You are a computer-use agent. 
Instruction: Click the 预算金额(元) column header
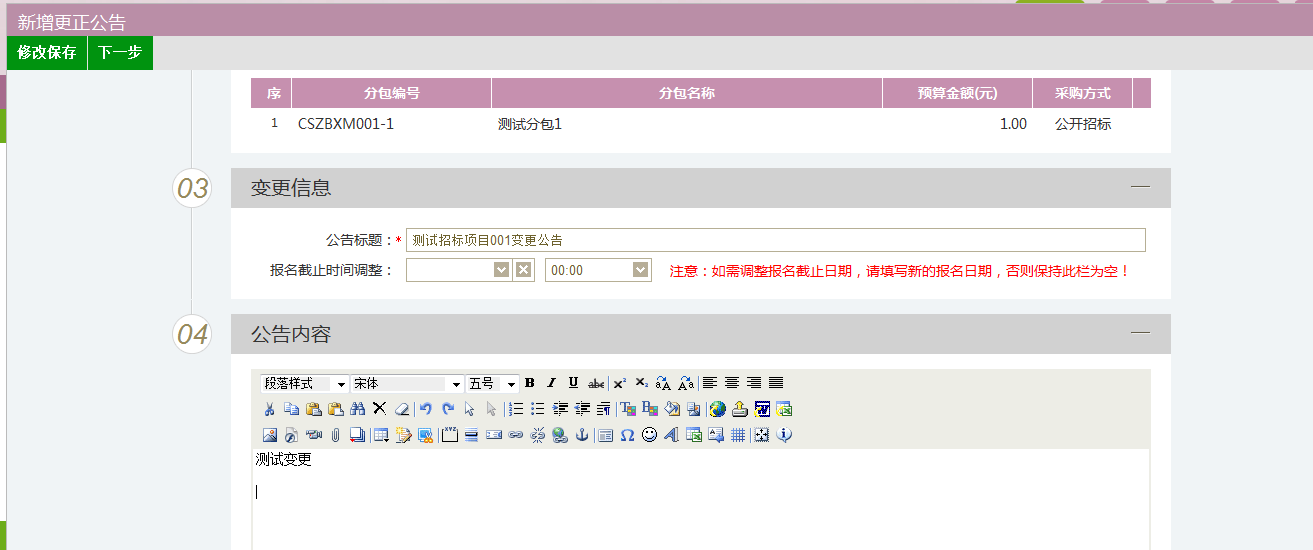tap(957, 93)
